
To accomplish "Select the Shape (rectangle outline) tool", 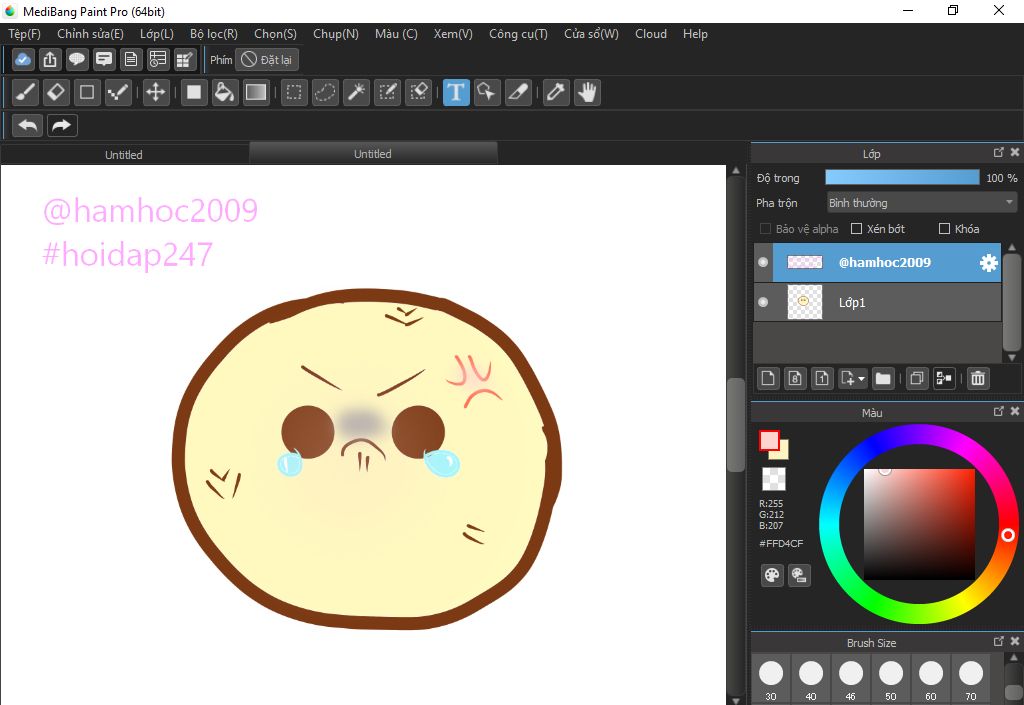I will 87,92.
